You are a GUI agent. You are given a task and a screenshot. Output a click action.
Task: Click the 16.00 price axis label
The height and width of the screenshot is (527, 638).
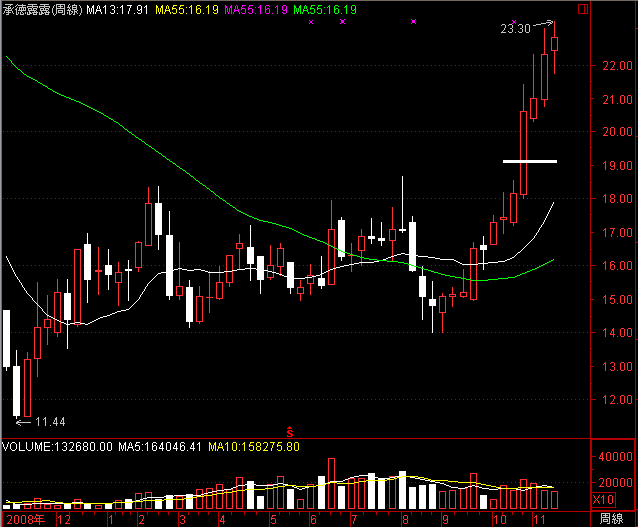point(617,265)
